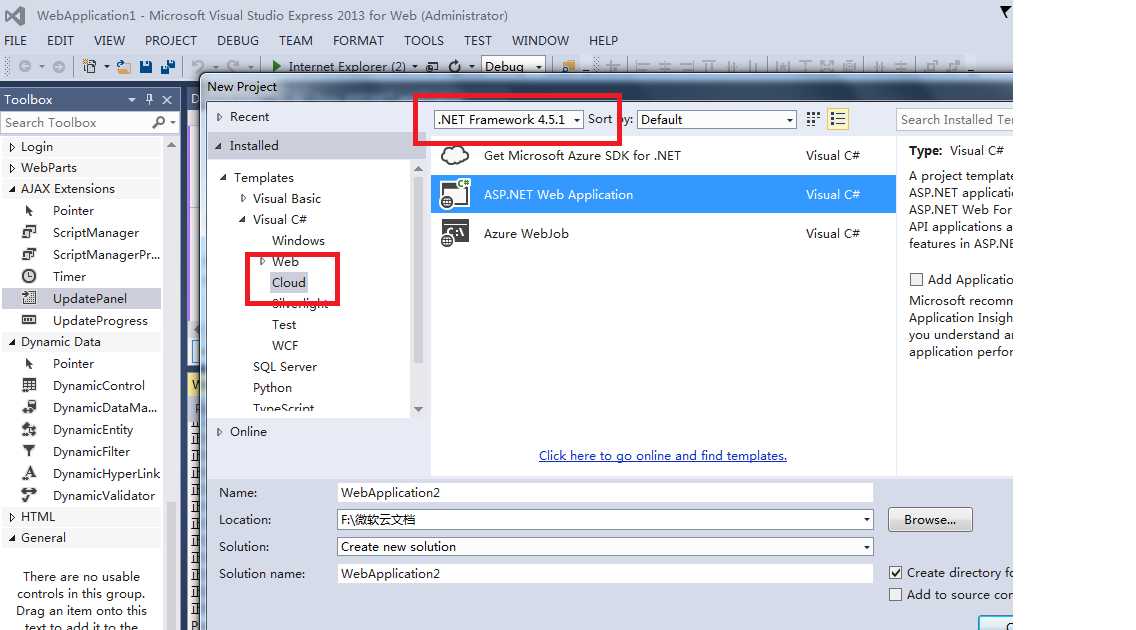Open the Debug configuration dropdown
The image size is (1136, 630).
(513, 66)
